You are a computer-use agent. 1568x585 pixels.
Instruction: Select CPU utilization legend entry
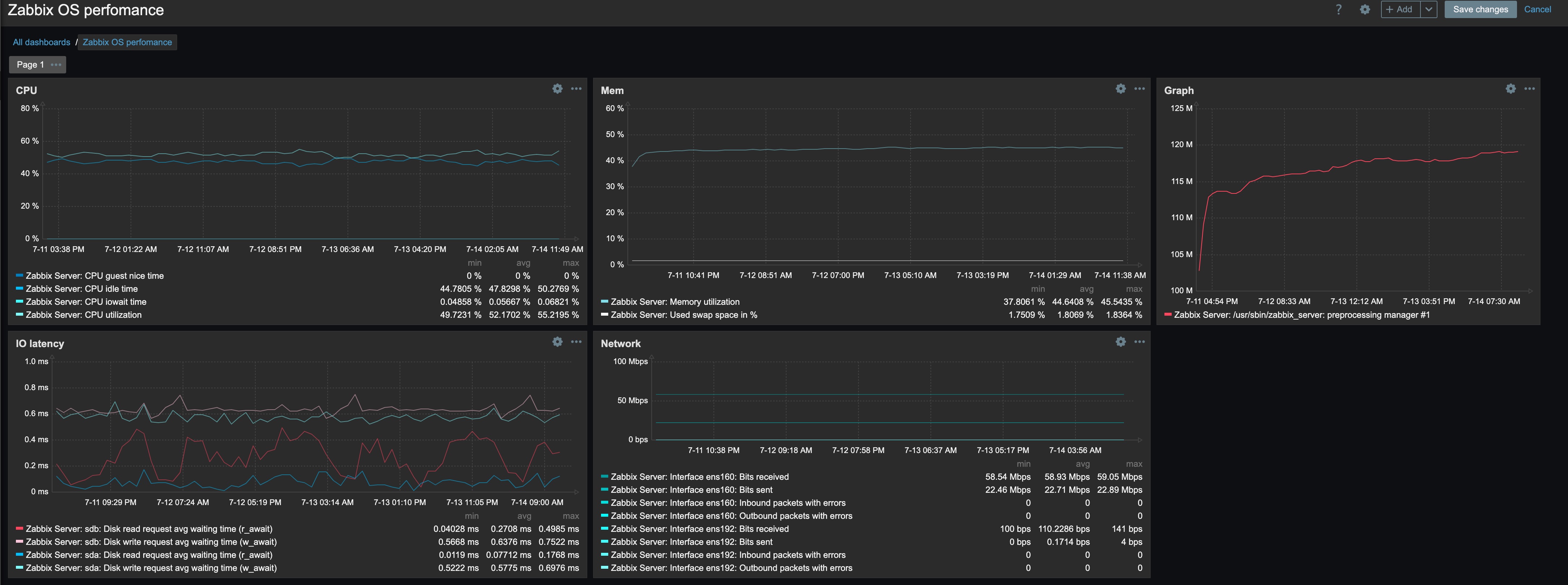[84, 315]
